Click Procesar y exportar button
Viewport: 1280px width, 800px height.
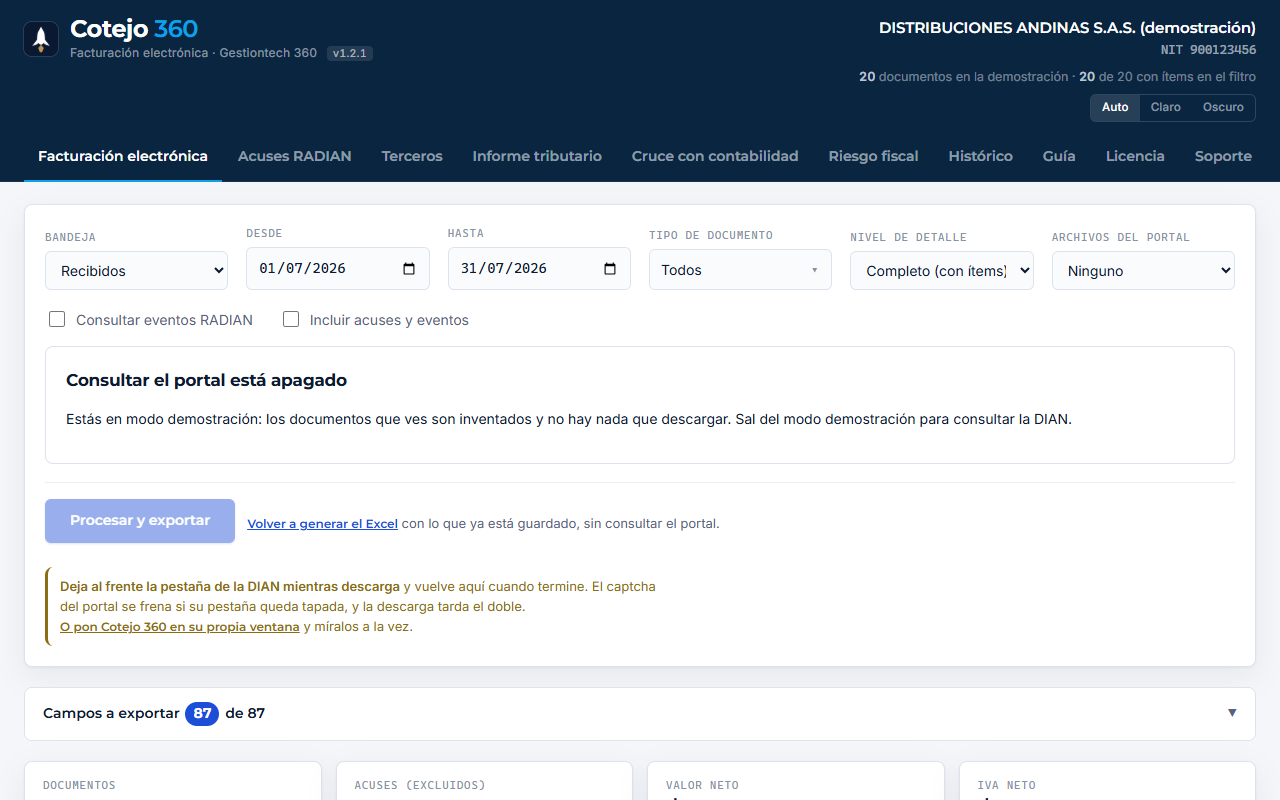140,521
